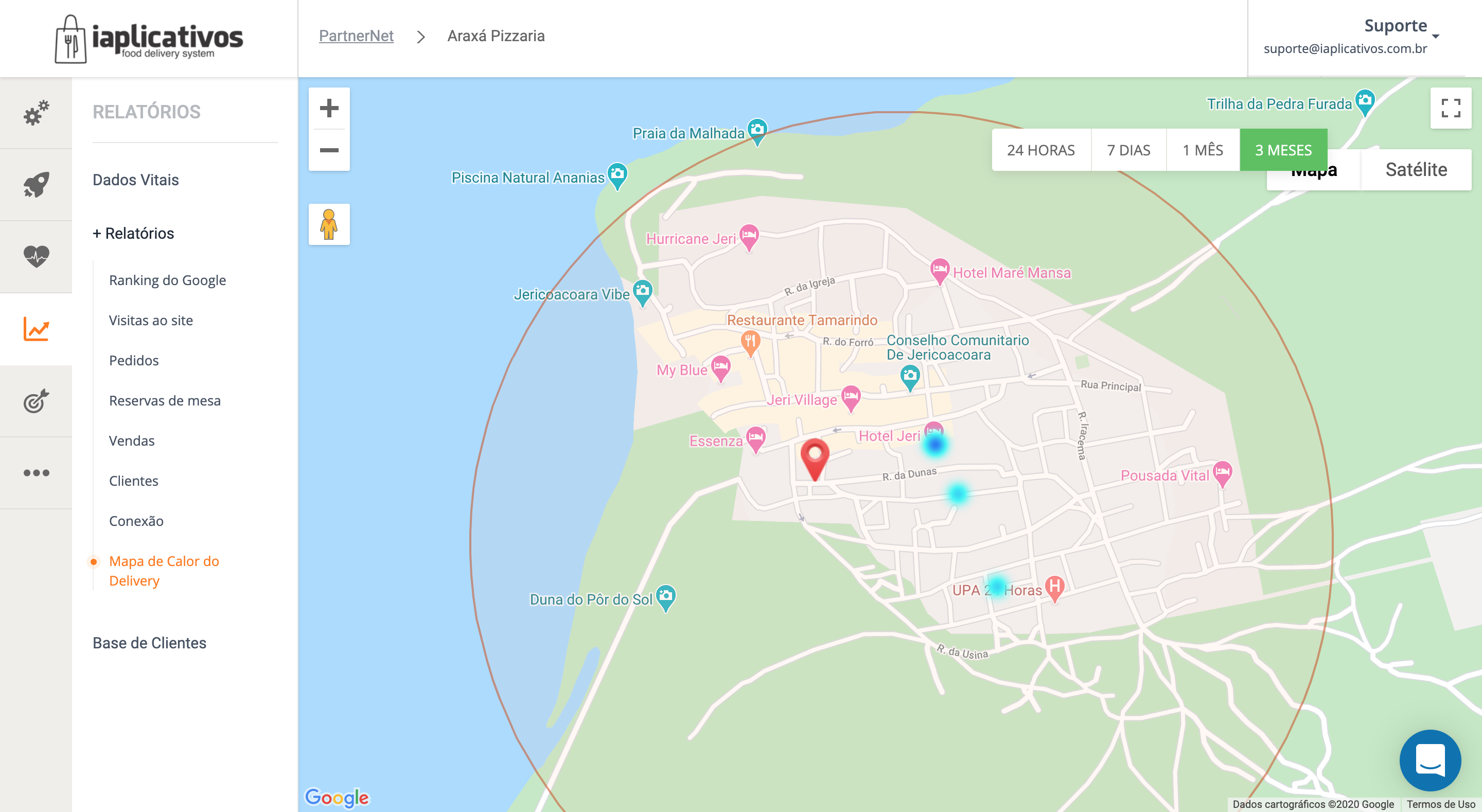Open Reservas de mesa report

165,400
